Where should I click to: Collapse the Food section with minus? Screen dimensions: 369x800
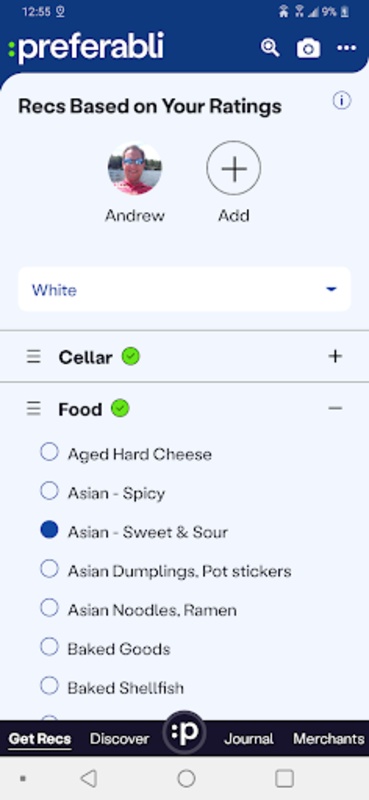335,408
